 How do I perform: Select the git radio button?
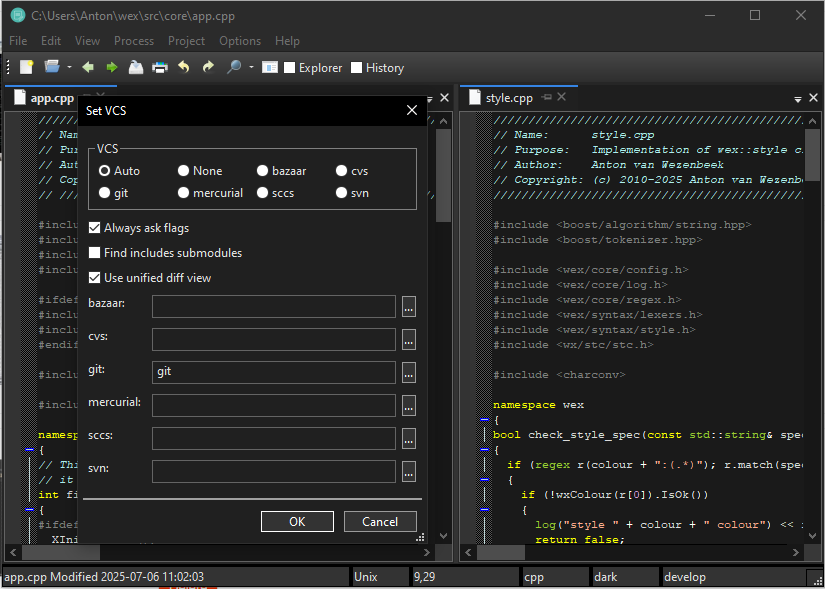[x=104, y=193]
